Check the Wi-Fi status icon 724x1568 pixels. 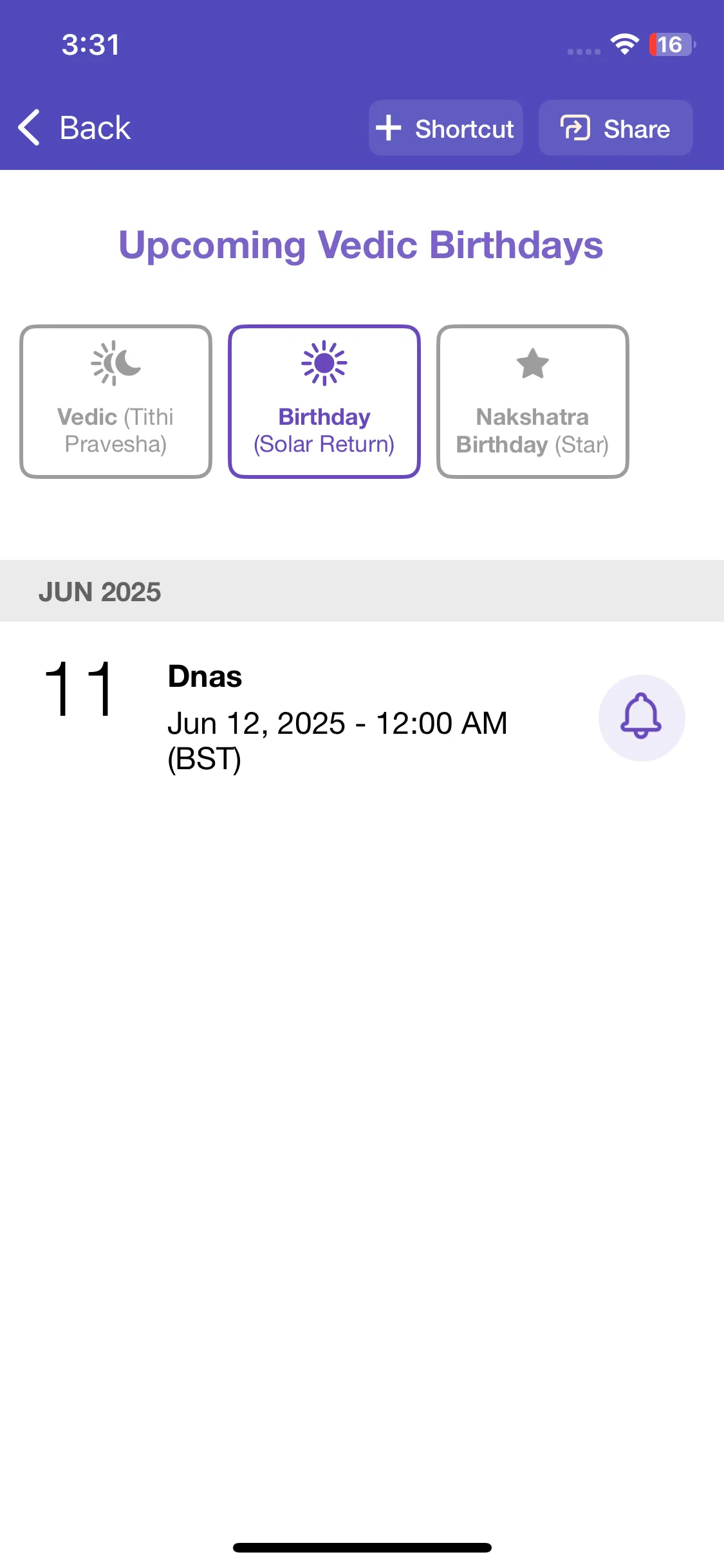coord(624,44)
